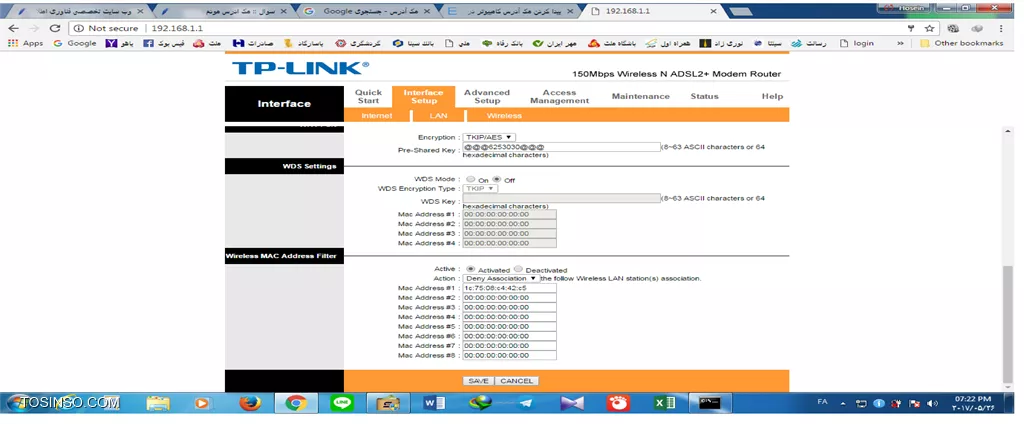Open the Facebook bookmark
Viewport: 1024px width, 424px height.
164,43
